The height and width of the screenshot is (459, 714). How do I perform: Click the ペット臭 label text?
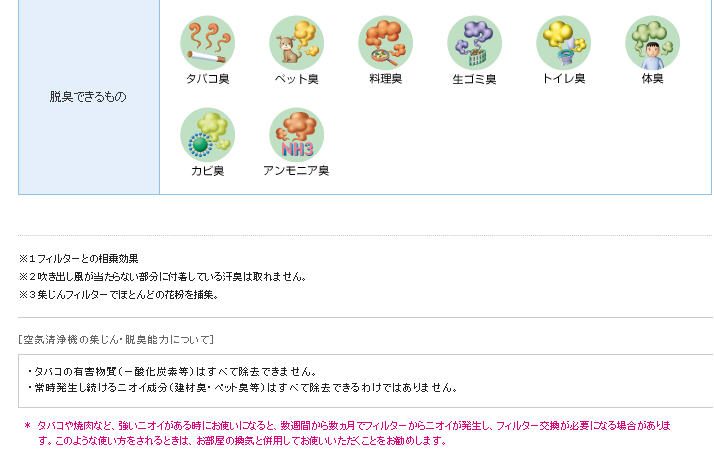(x=296, y=79)
